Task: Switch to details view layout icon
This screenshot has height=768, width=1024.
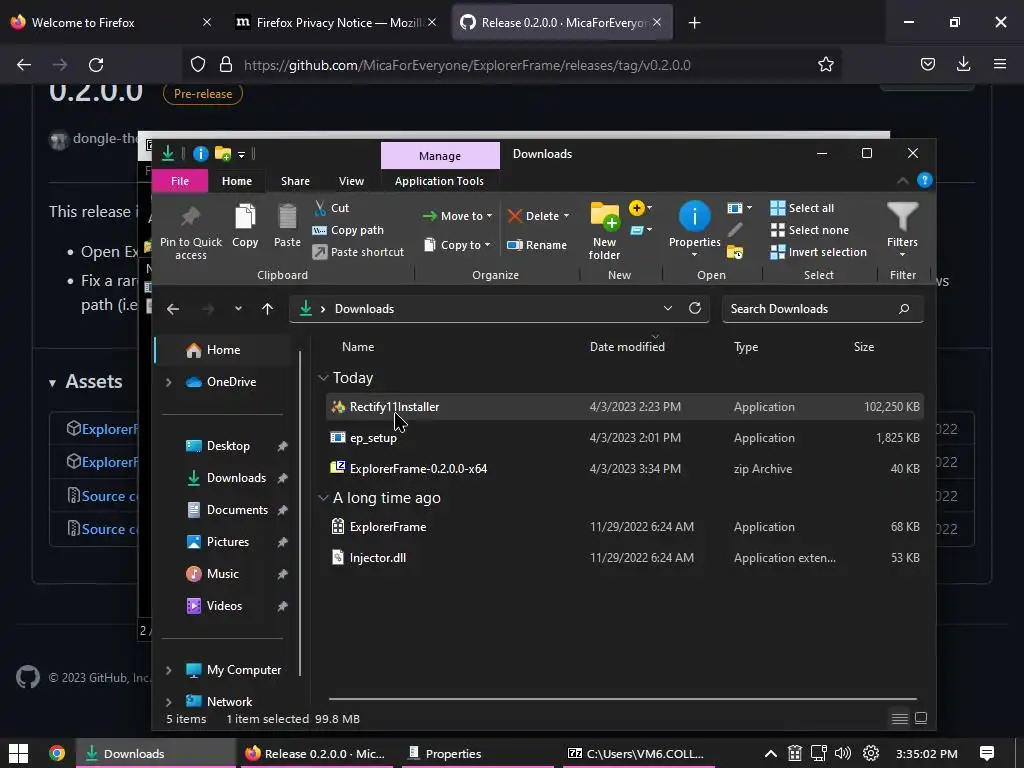Action: click(900, 718)
